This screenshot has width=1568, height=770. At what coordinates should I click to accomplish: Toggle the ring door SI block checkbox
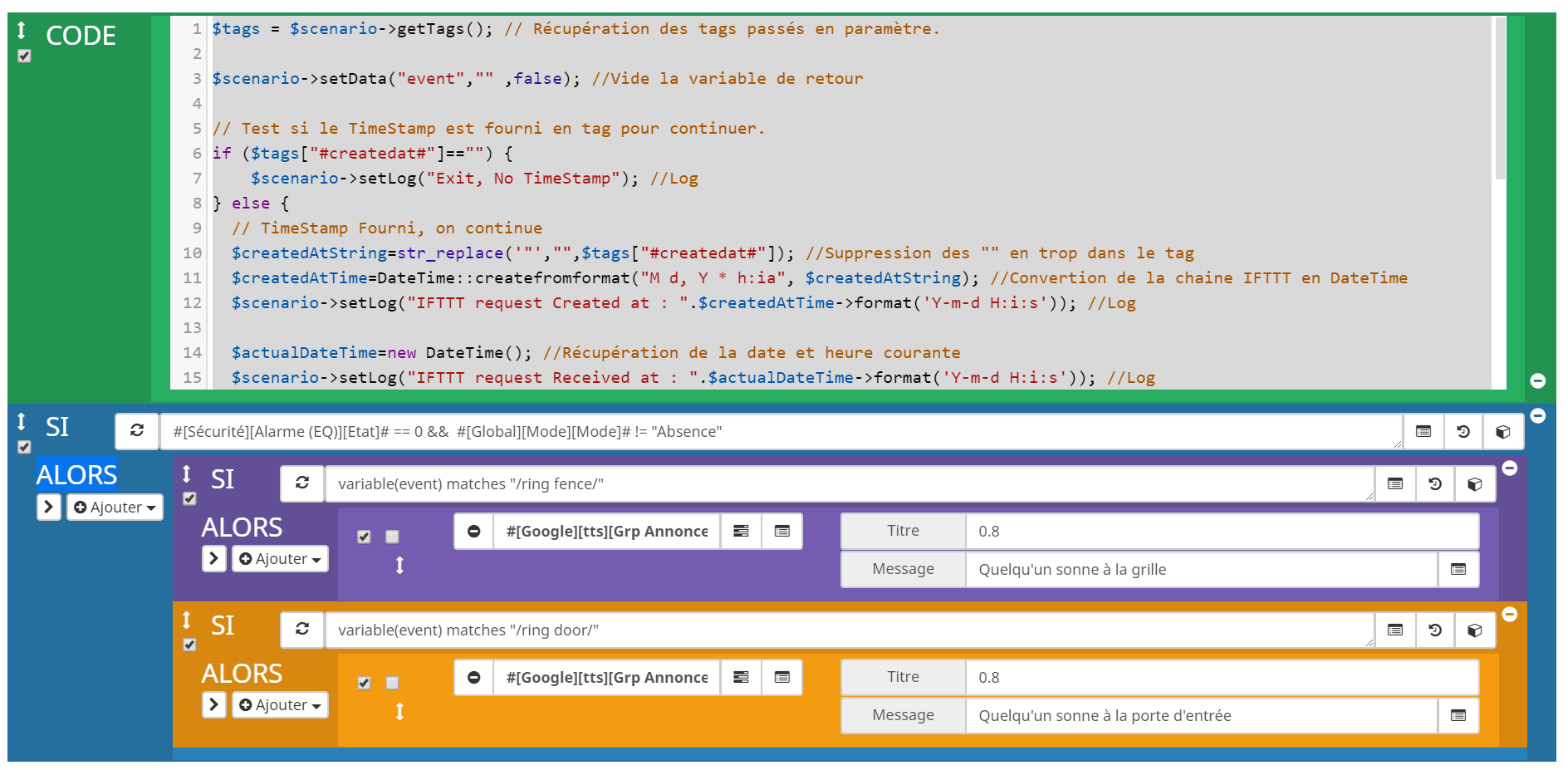click(x=189, y=645)
